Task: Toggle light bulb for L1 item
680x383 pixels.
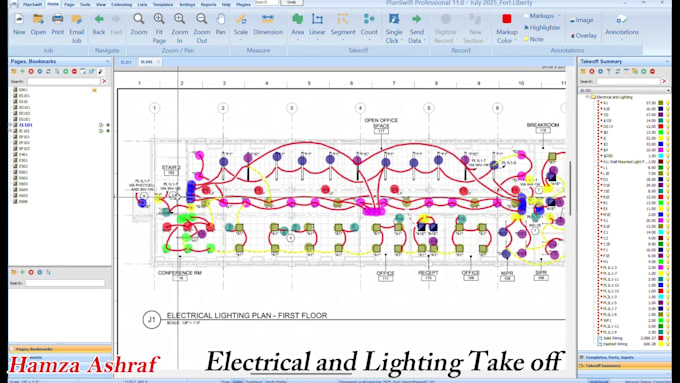Action: (668, 167)
